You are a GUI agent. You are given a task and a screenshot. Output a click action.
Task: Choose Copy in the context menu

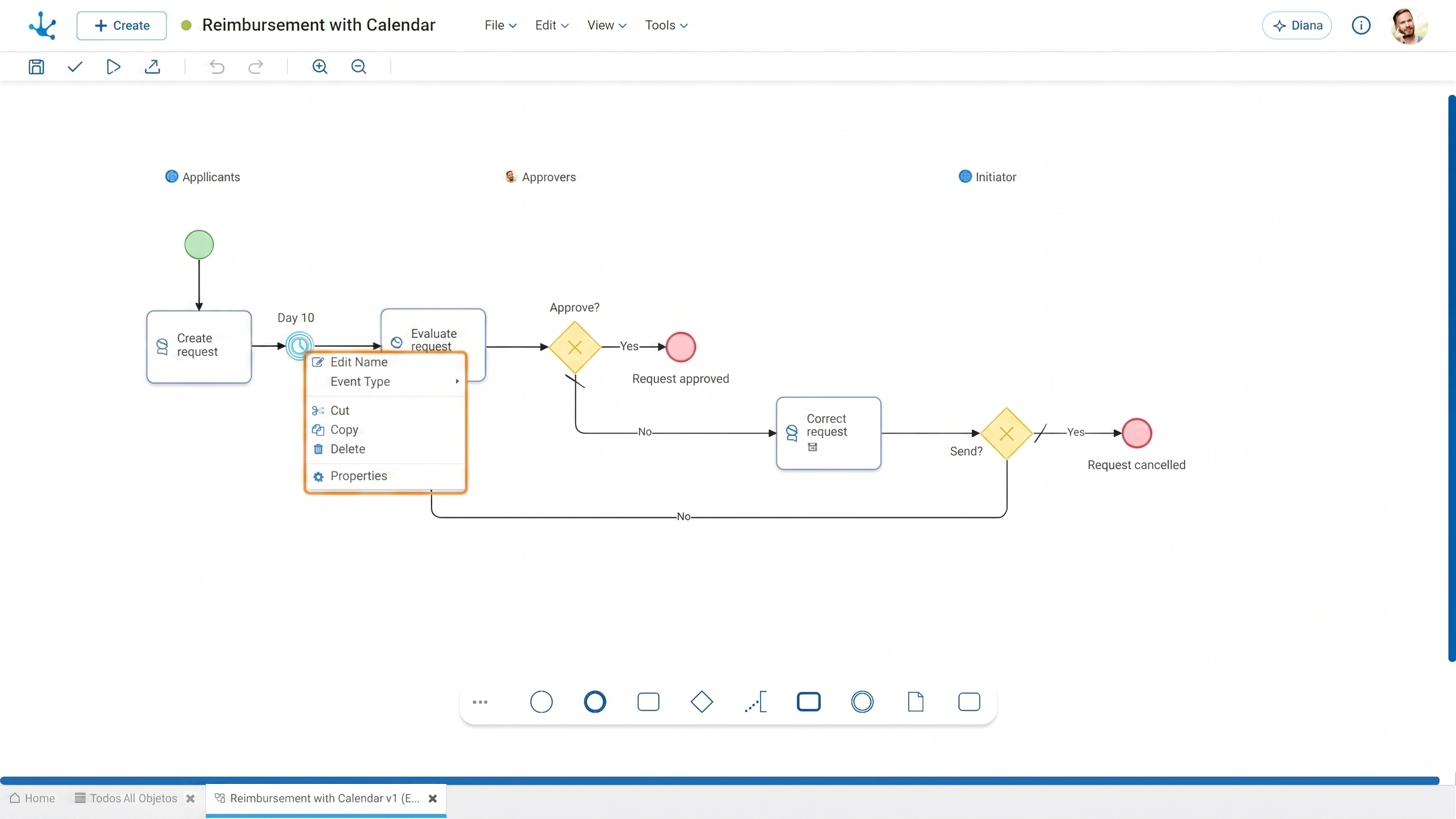(x=386, y=430)
